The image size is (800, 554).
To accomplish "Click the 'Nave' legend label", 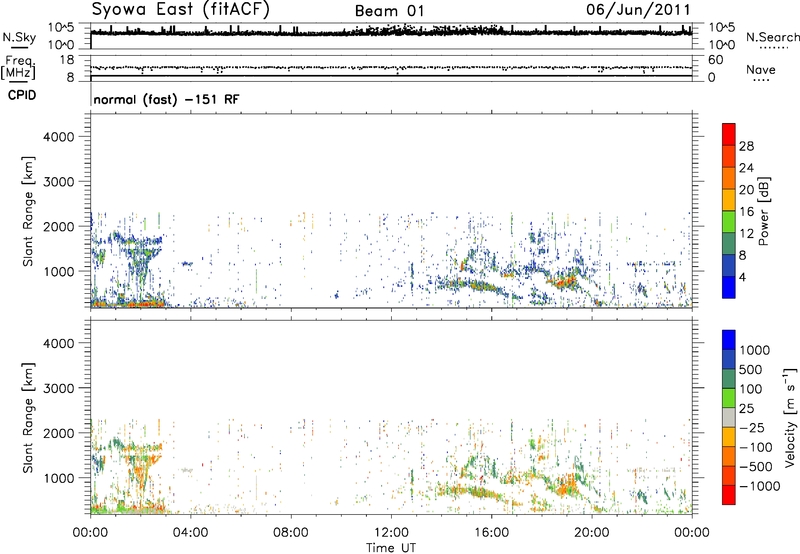I will [761, 69].
